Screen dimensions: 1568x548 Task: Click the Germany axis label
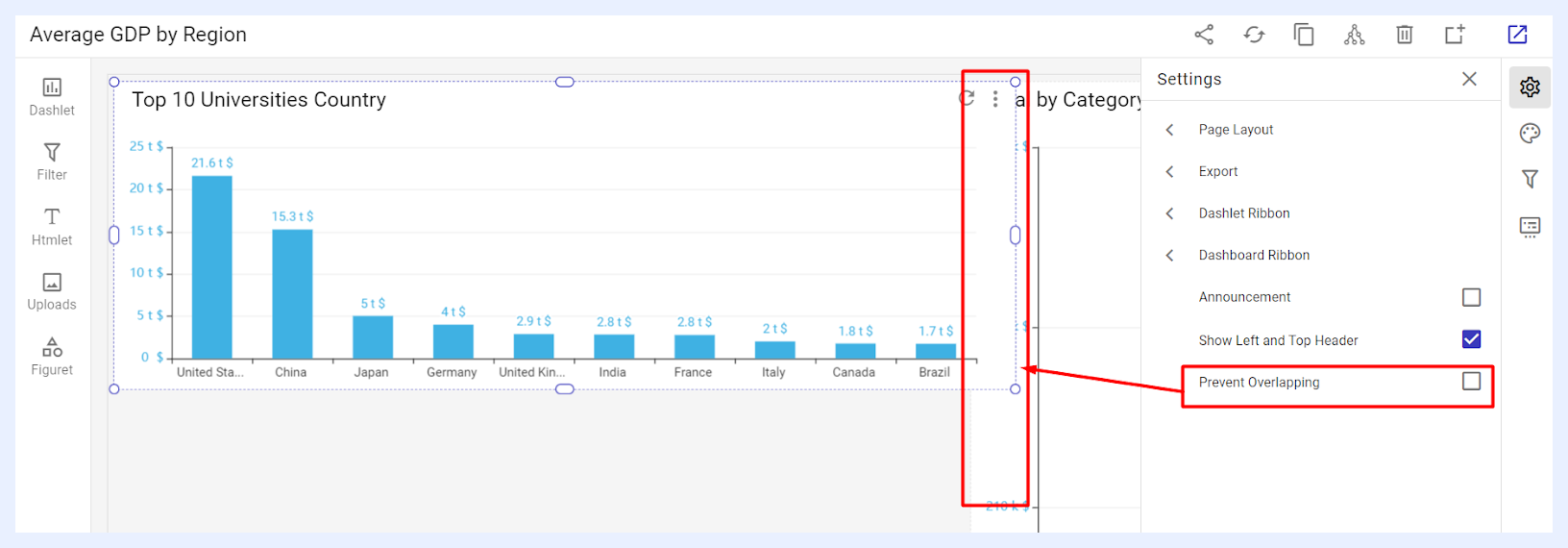tap(452, 372)
